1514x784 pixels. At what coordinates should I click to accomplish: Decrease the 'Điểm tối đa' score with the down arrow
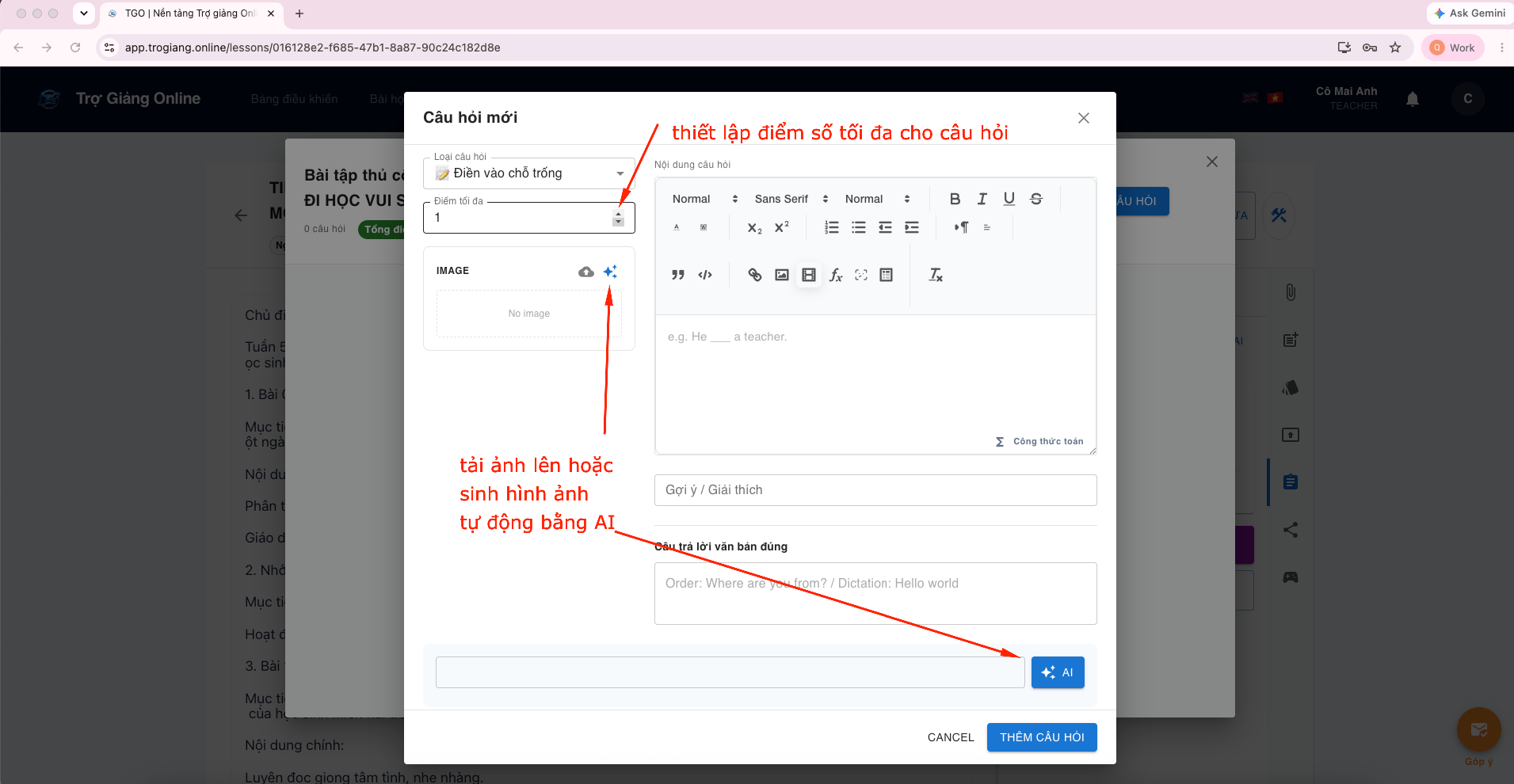619,223
